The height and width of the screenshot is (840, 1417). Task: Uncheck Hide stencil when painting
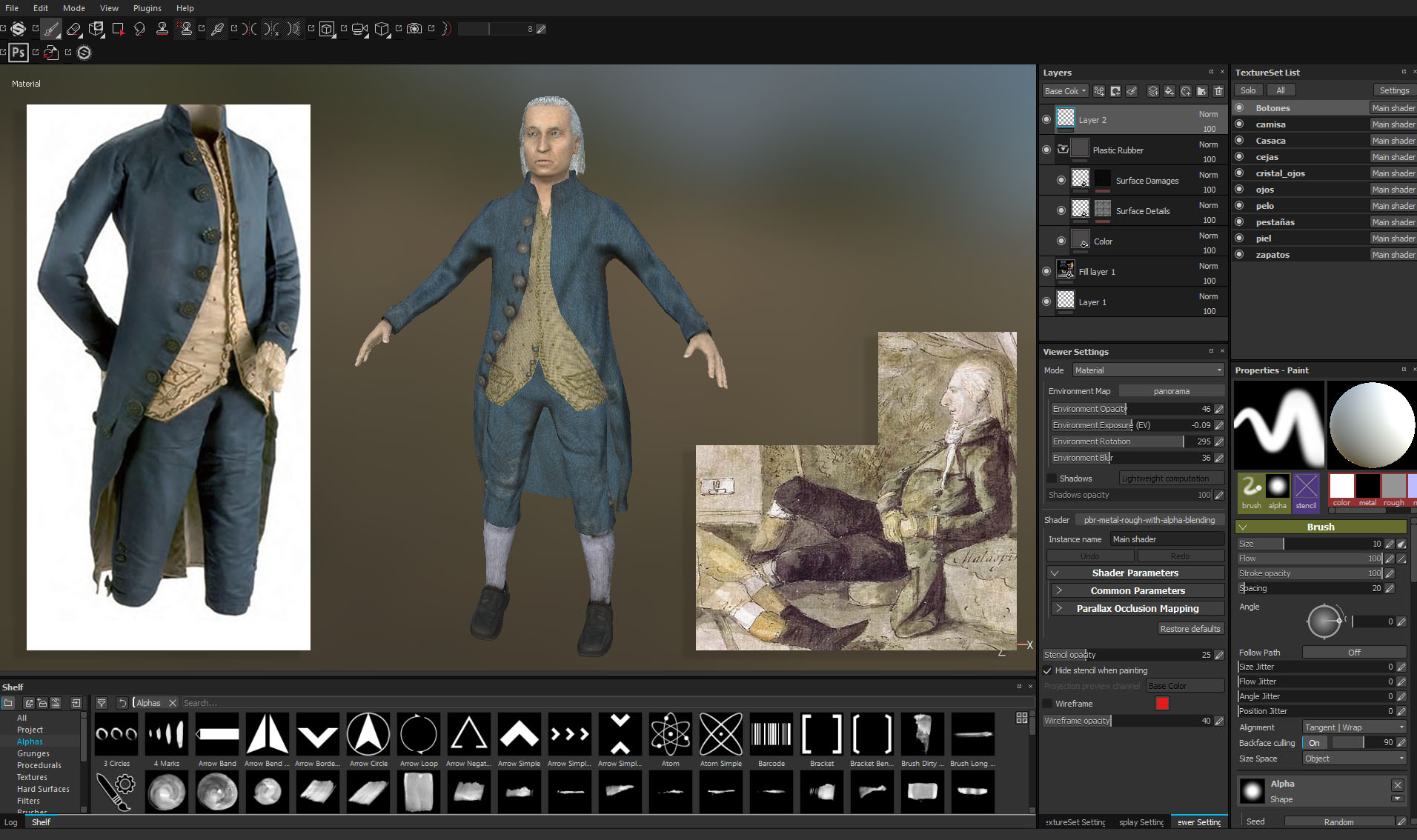point(1048,670)
